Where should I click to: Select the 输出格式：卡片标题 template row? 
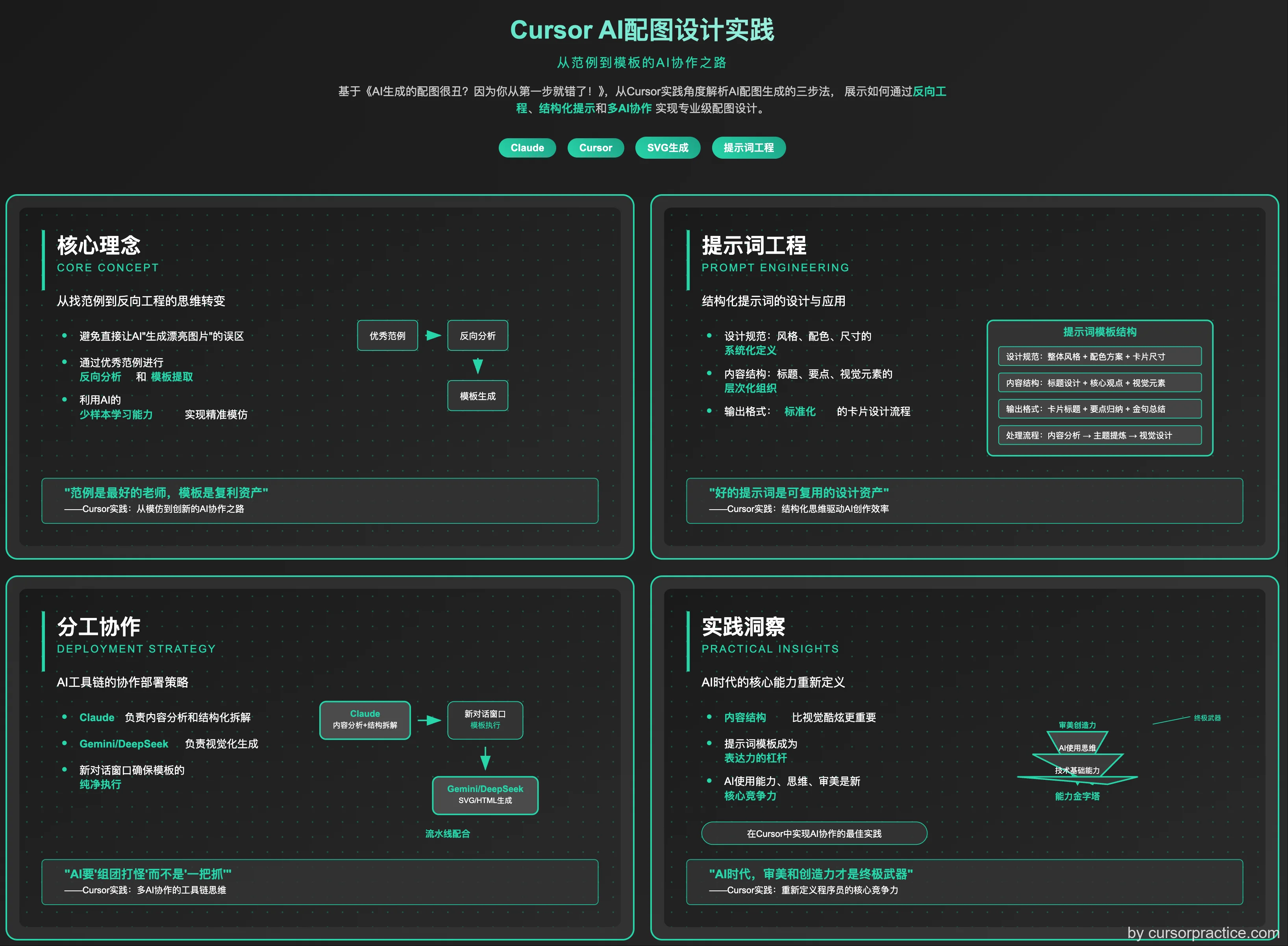[x=1100, y=409]
